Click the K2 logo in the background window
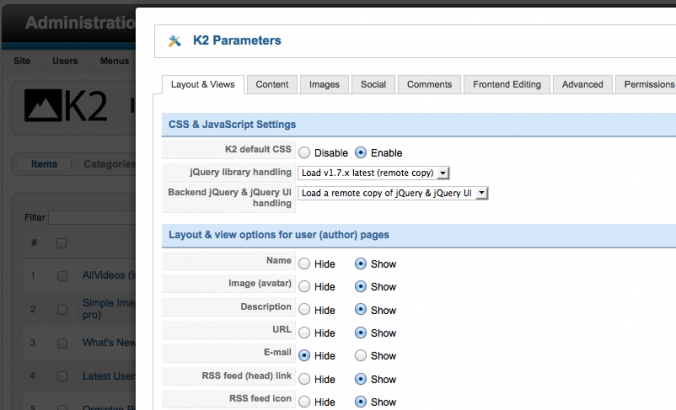This screenshot has width=676, height=410. [x=66, y=105]
